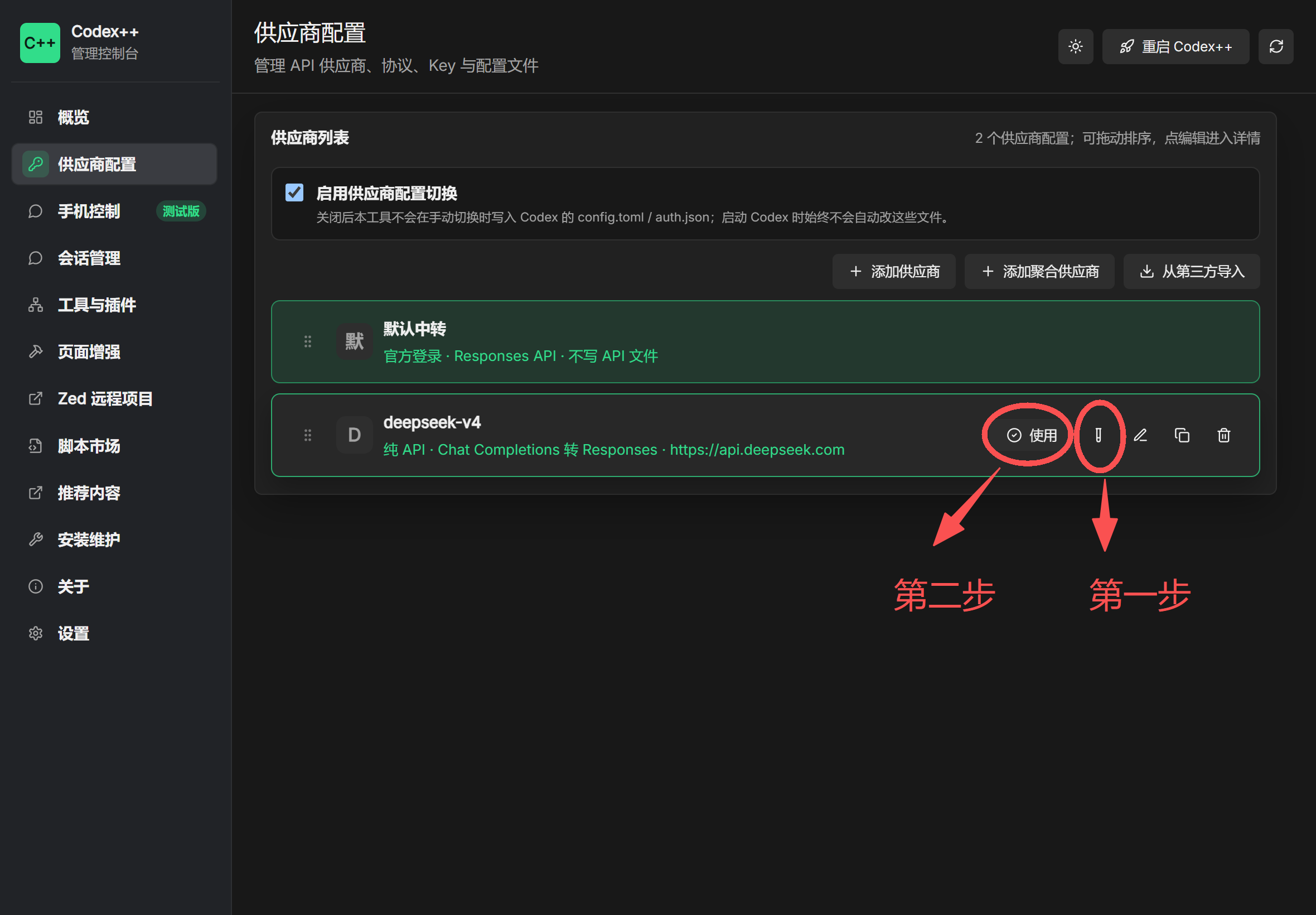1316x915 pixels.
Task: Select the 默认中转 provider card title
Action: click(415, 329)
